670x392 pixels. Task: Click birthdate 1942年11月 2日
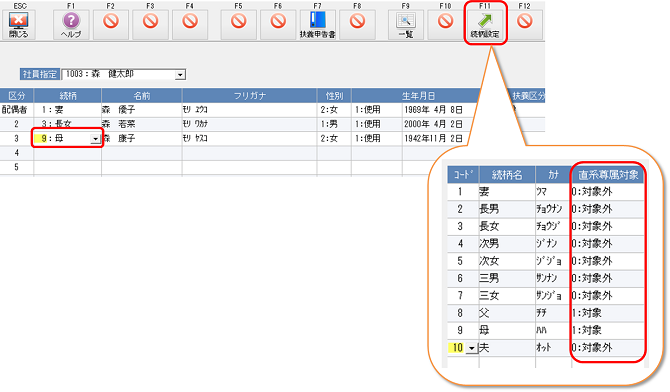click(x=433, y=139)
